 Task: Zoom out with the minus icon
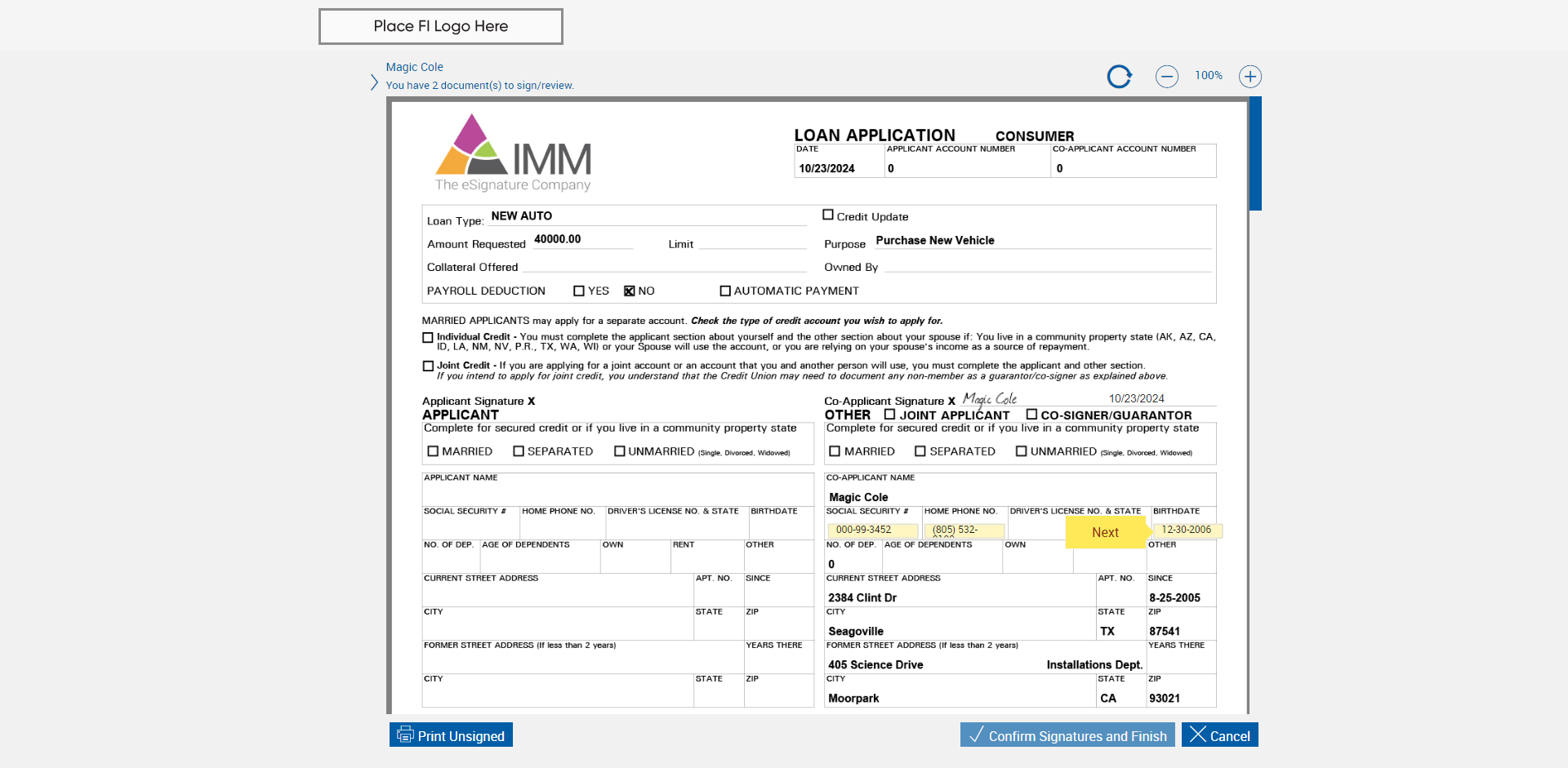(1167, 77)
